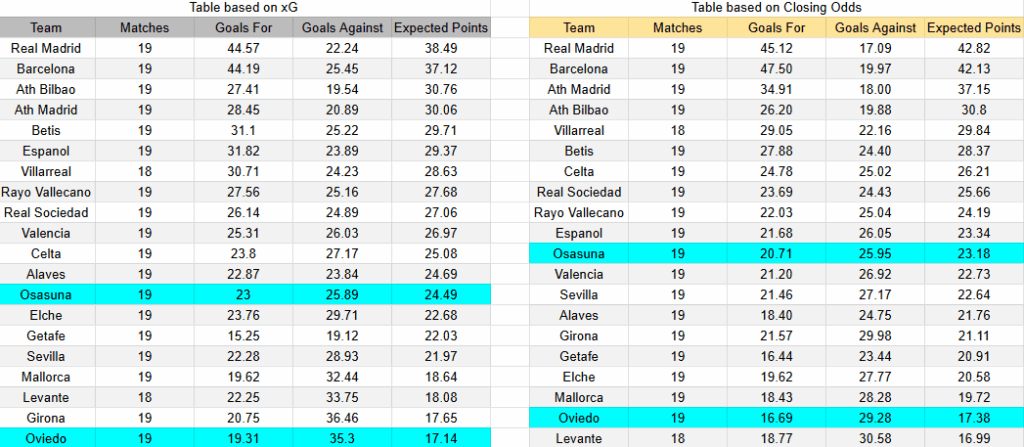Screen dimensions: 1024x447
Task: Select the Team header in xG table
Action: coord(46,28)
